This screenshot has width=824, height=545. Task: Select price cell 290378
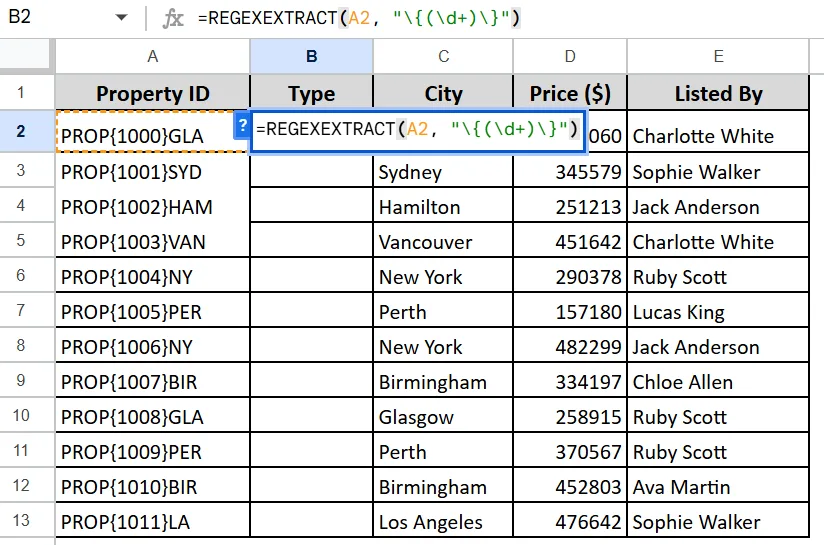pos(570,275)
